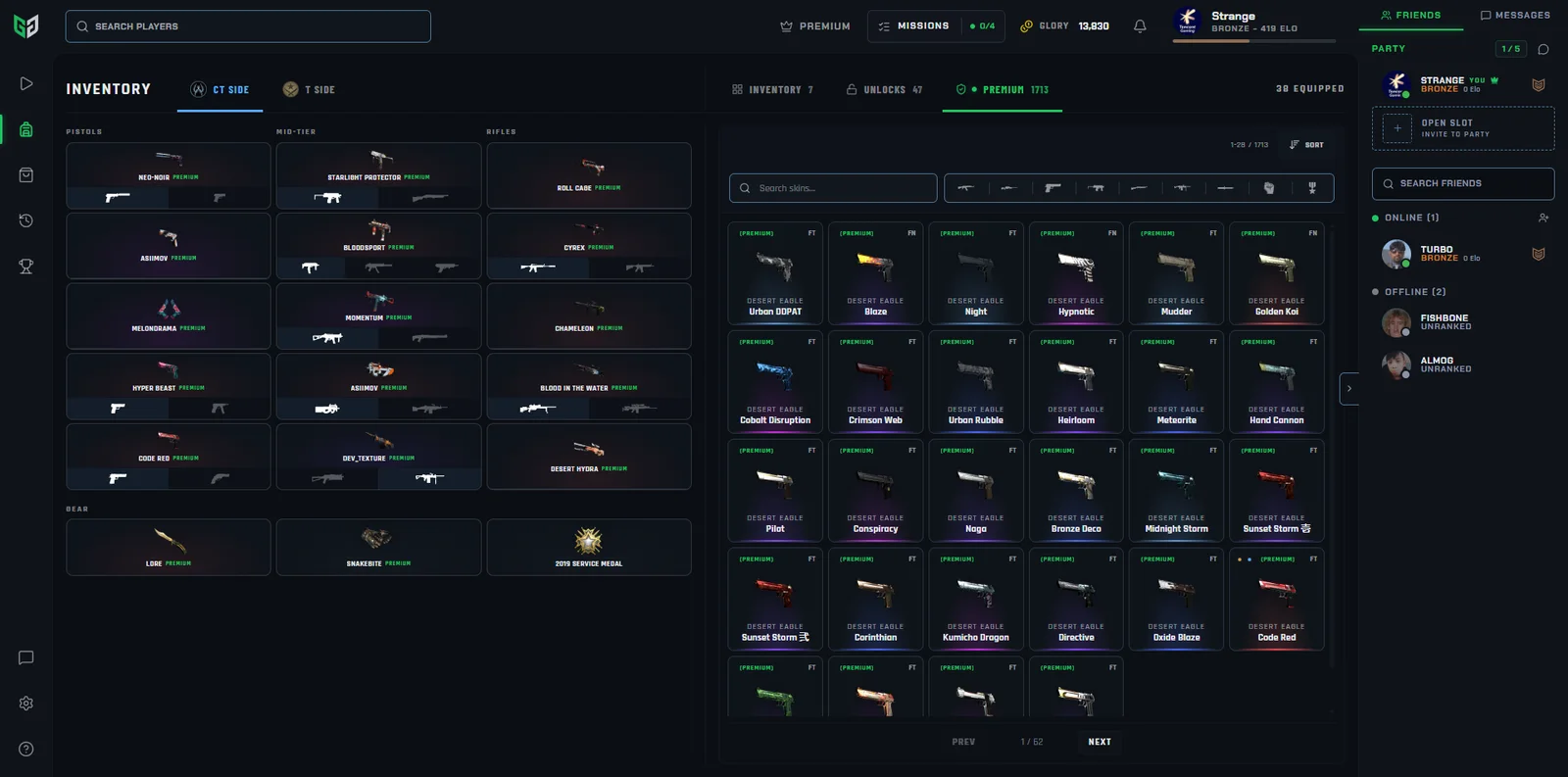This screenshot has height=777, width=1568.
Task: Collapse the friends panel with the chevron
Action: coord(1349,389)
